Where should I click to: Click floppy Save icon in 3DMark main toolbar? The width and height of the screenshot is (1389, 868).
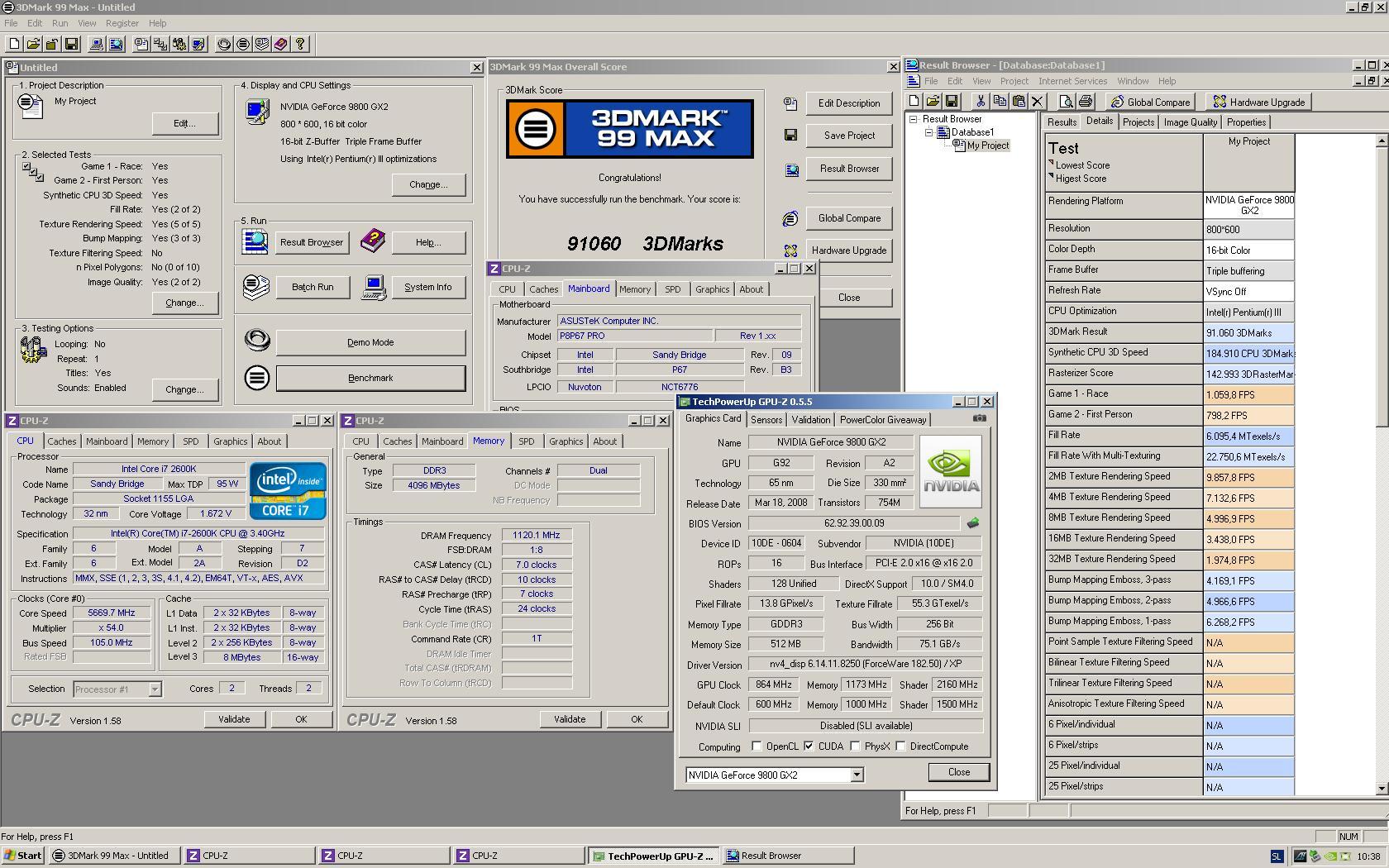coord(71,44)
